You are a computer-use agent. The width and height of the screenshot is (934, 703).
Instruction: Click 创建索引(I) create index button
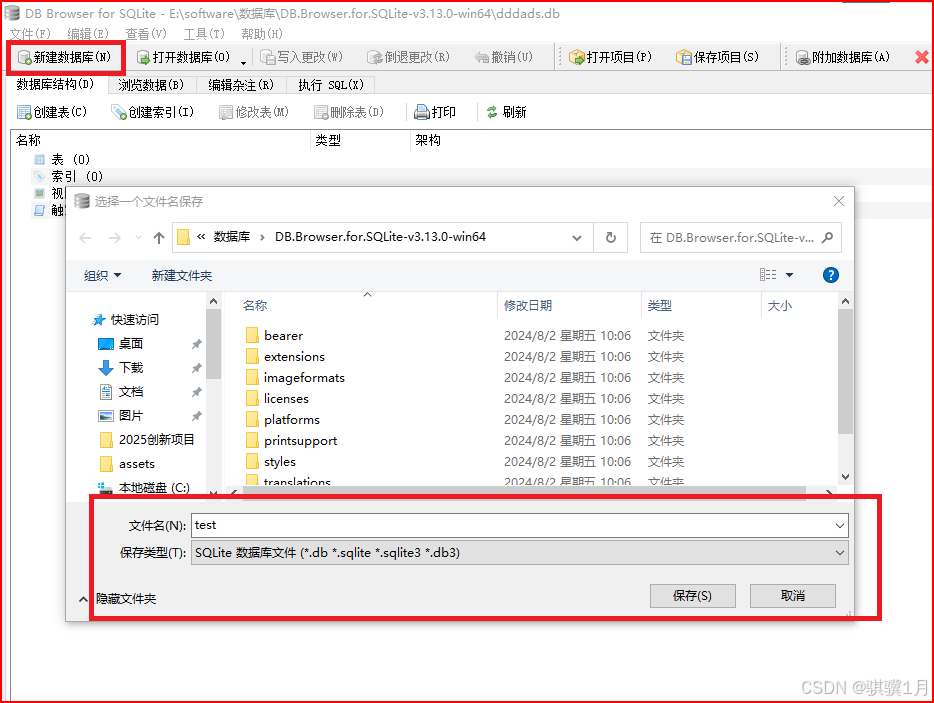point(152,112)
